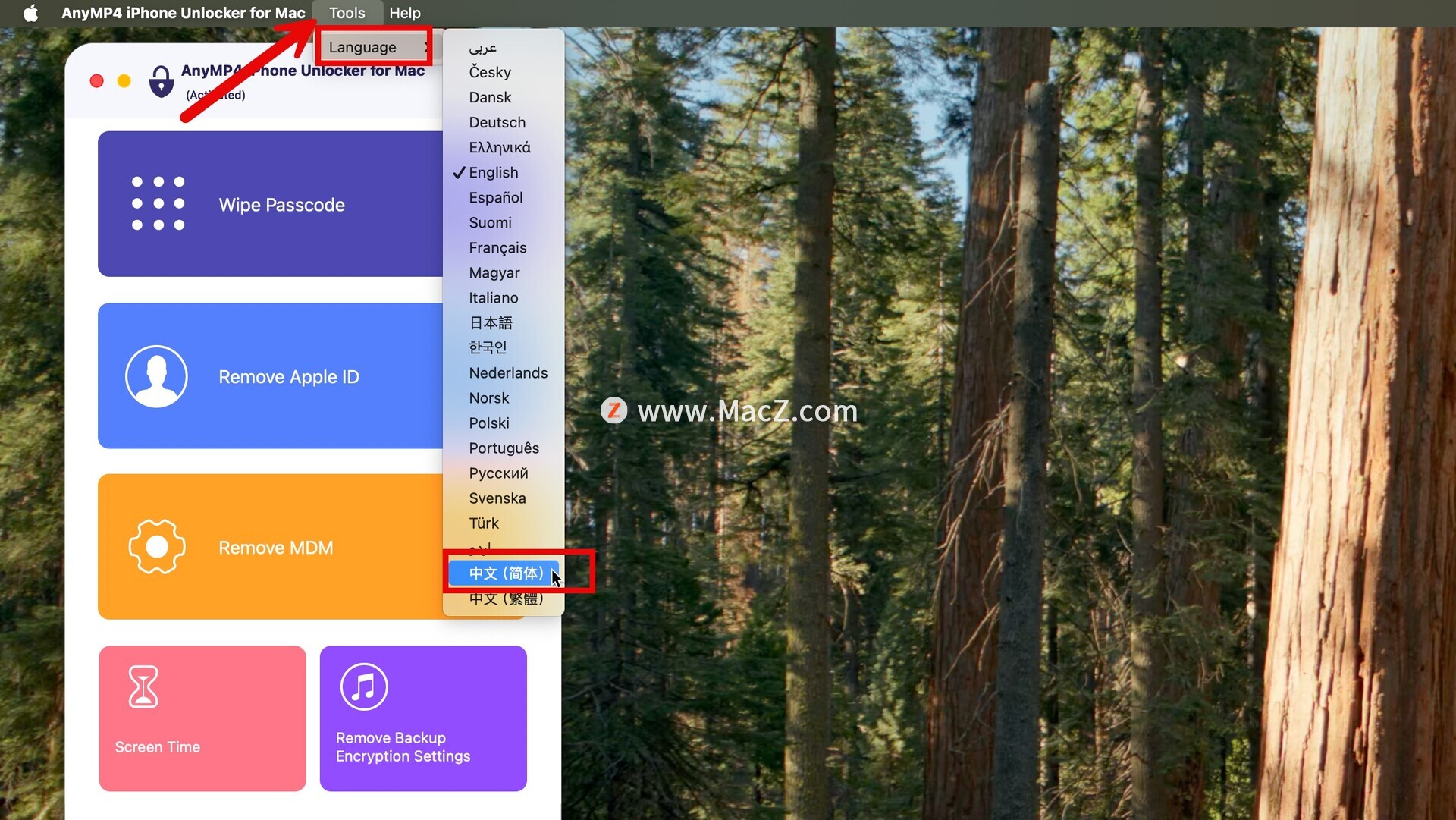Image resolution: width=1456 pixels, height=820 pixels.
Task: Open Remove MDM feature
Action: (x=270, y=546)
